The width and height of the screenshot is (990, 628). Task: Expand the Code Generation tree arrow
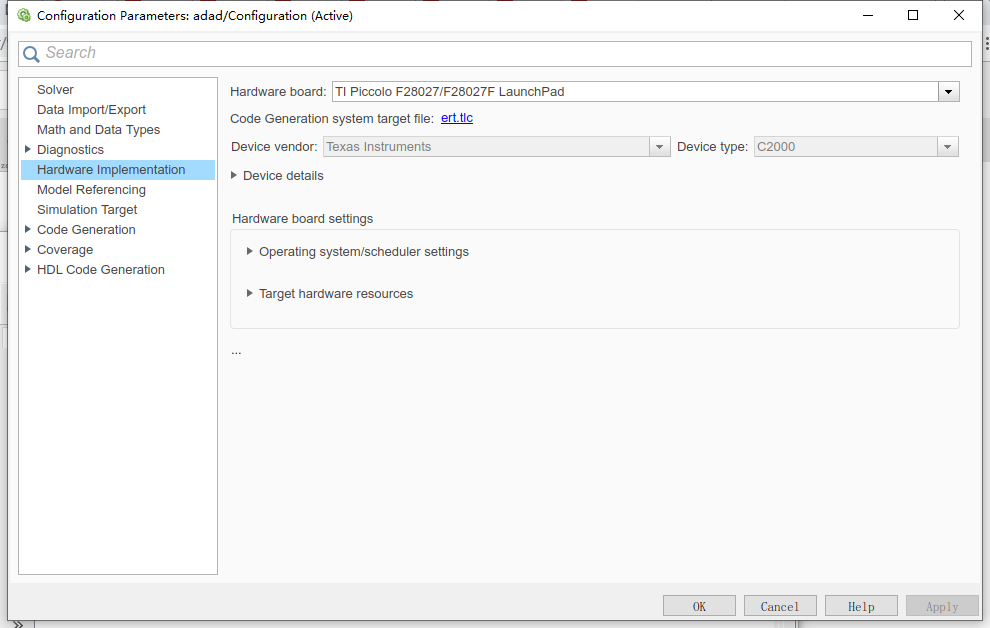(28, 229)
